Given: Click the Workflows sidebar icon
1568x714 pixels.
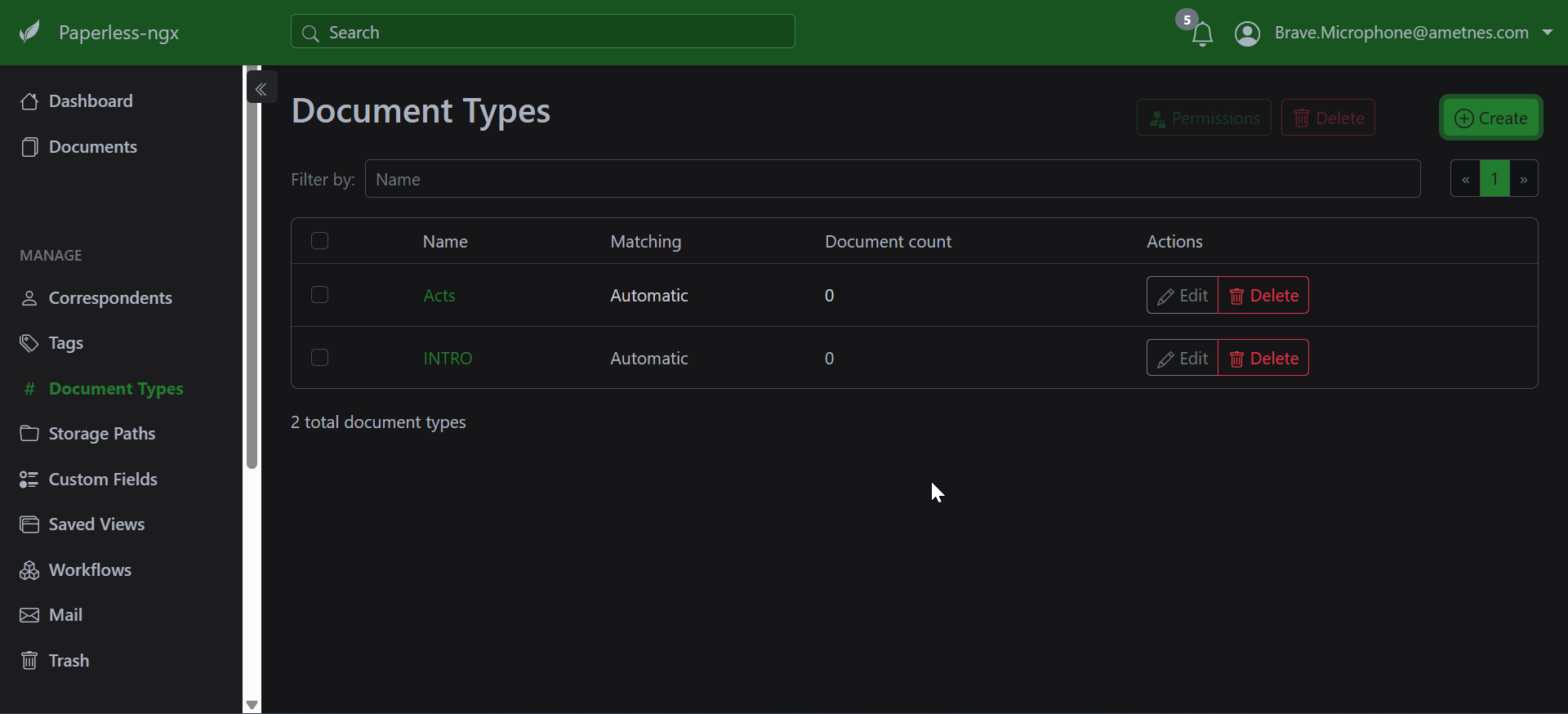Looking at the screenshot, I should (x=29, y=570).
